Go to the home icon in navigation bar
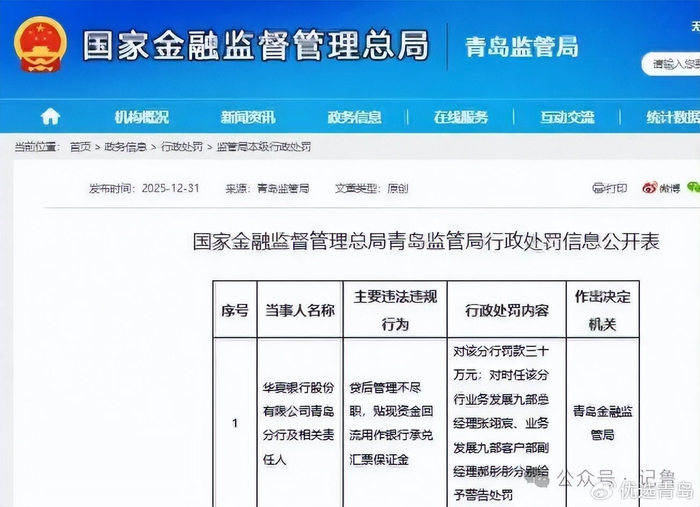The width and height of the screenshot is (700, 507). (50, 117)
